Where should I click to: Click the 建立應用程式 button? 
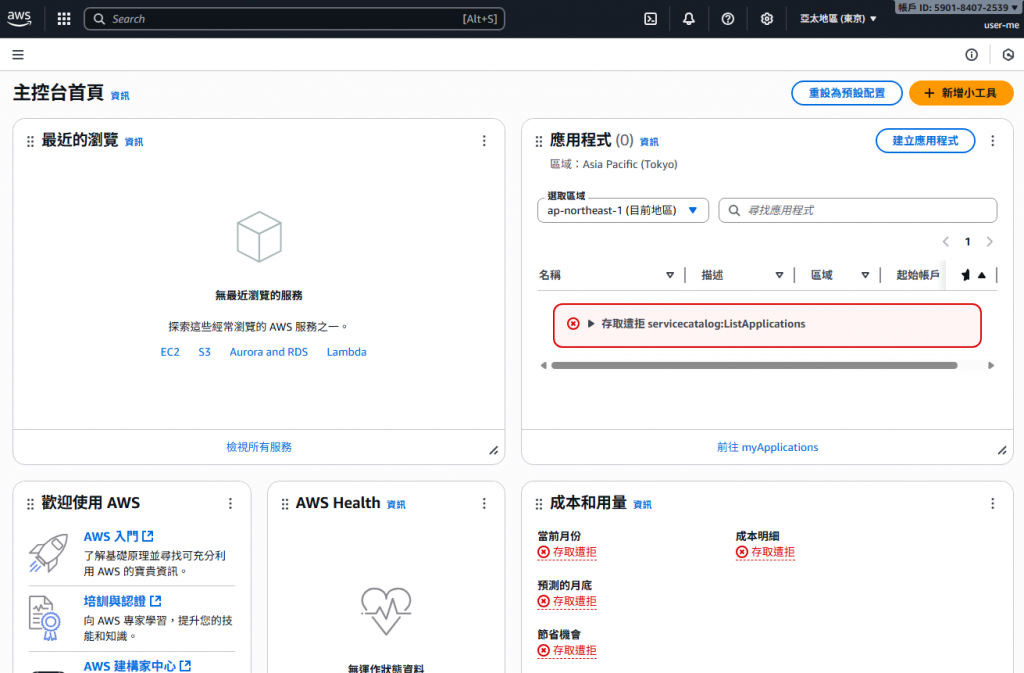click(x=925, y=140)
